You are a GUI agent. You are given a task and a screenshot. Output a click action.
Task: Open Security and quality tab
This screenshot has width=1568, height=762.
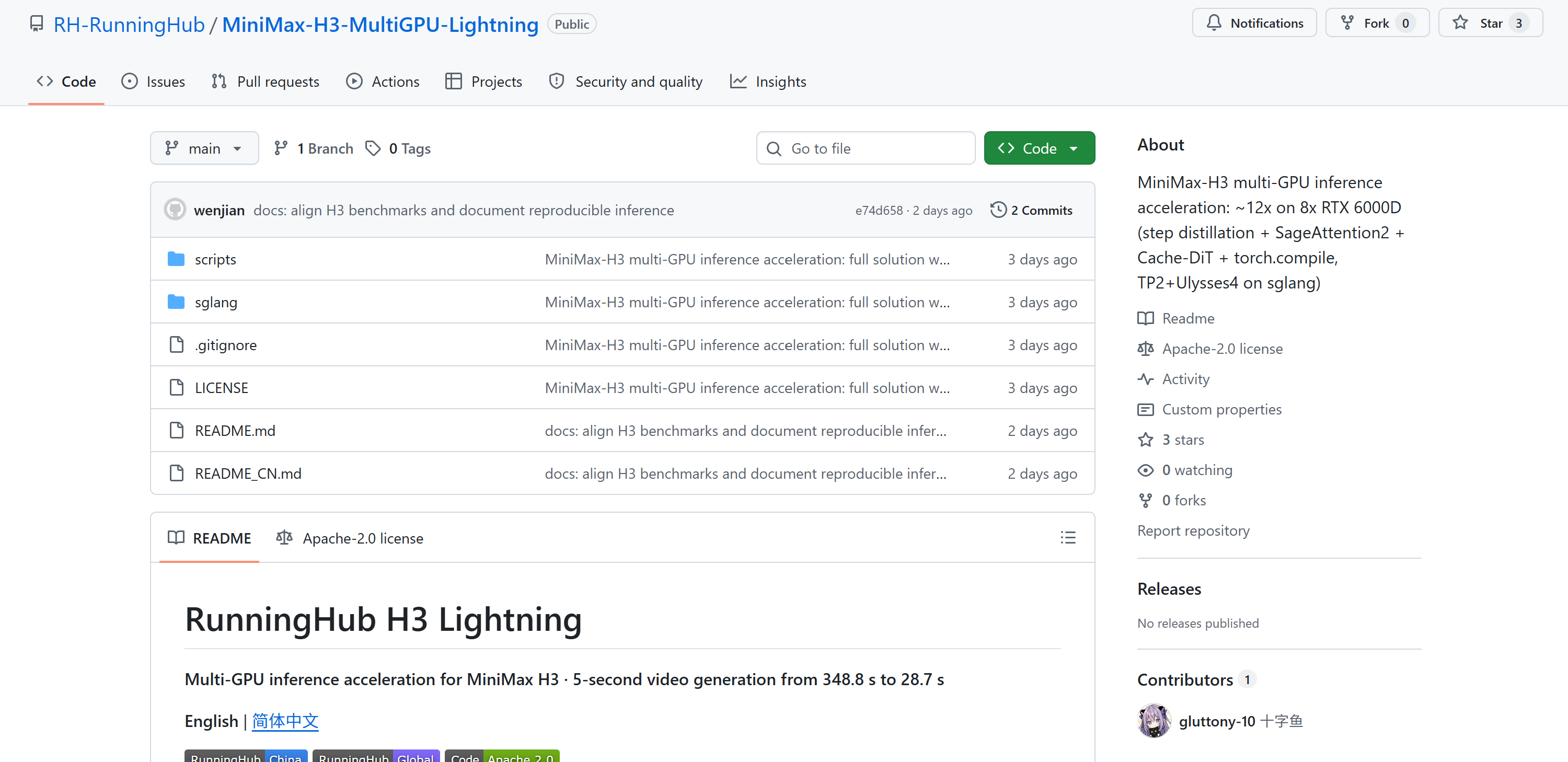[626, 82]
